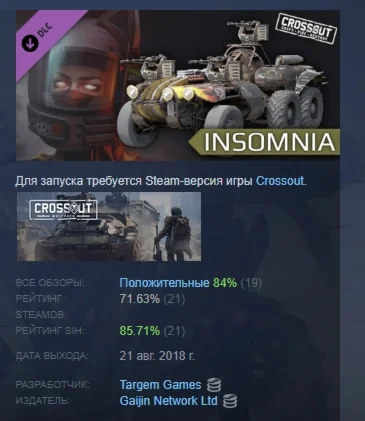This screenshot has width=365, height=421.
Task: Open the Targem Games developer link
Action: 160,385
